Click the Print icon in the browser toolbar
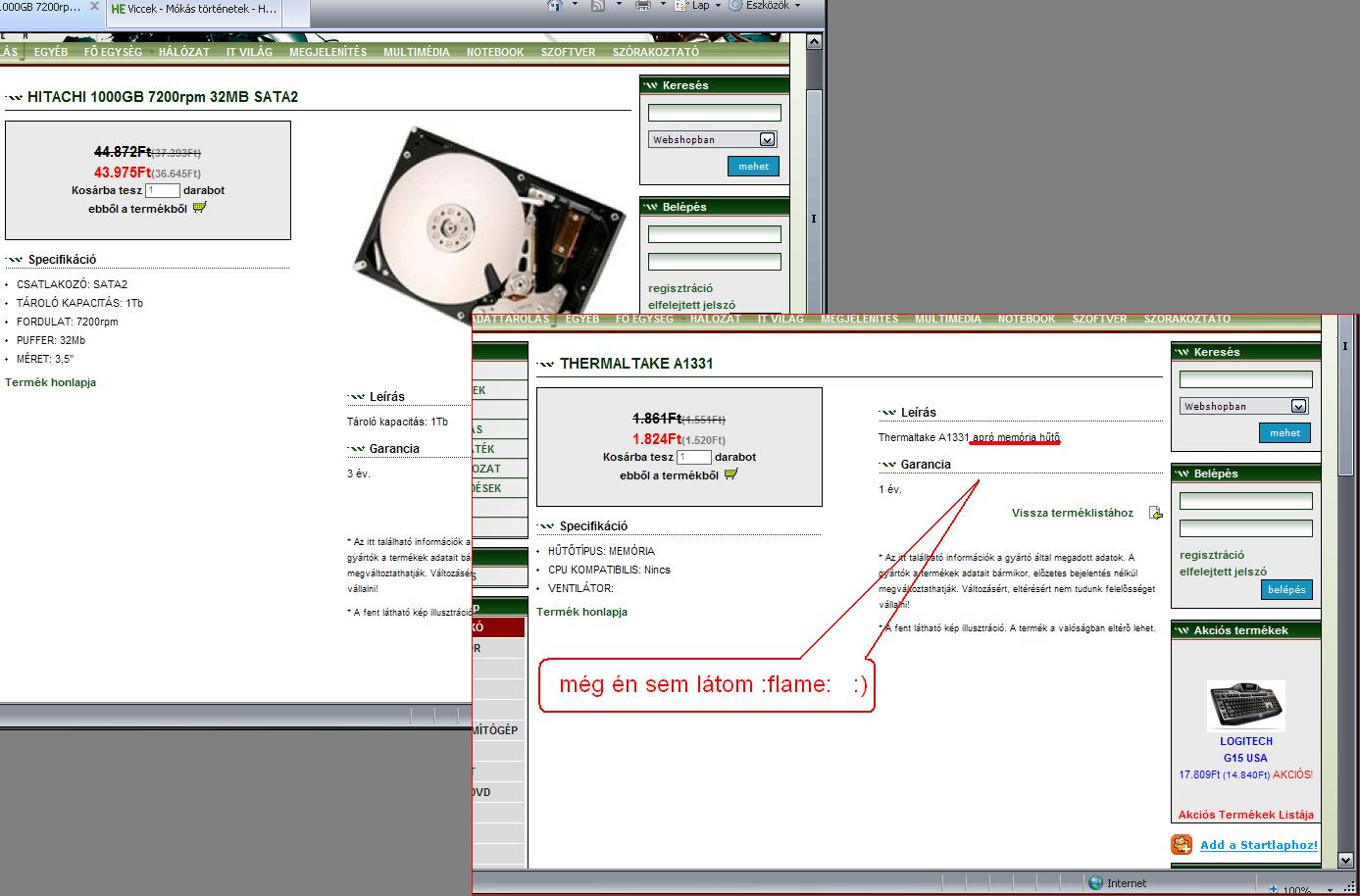The width and height of the screenshot is (1360, 896). pyautogui.click(x=643, y=5)
